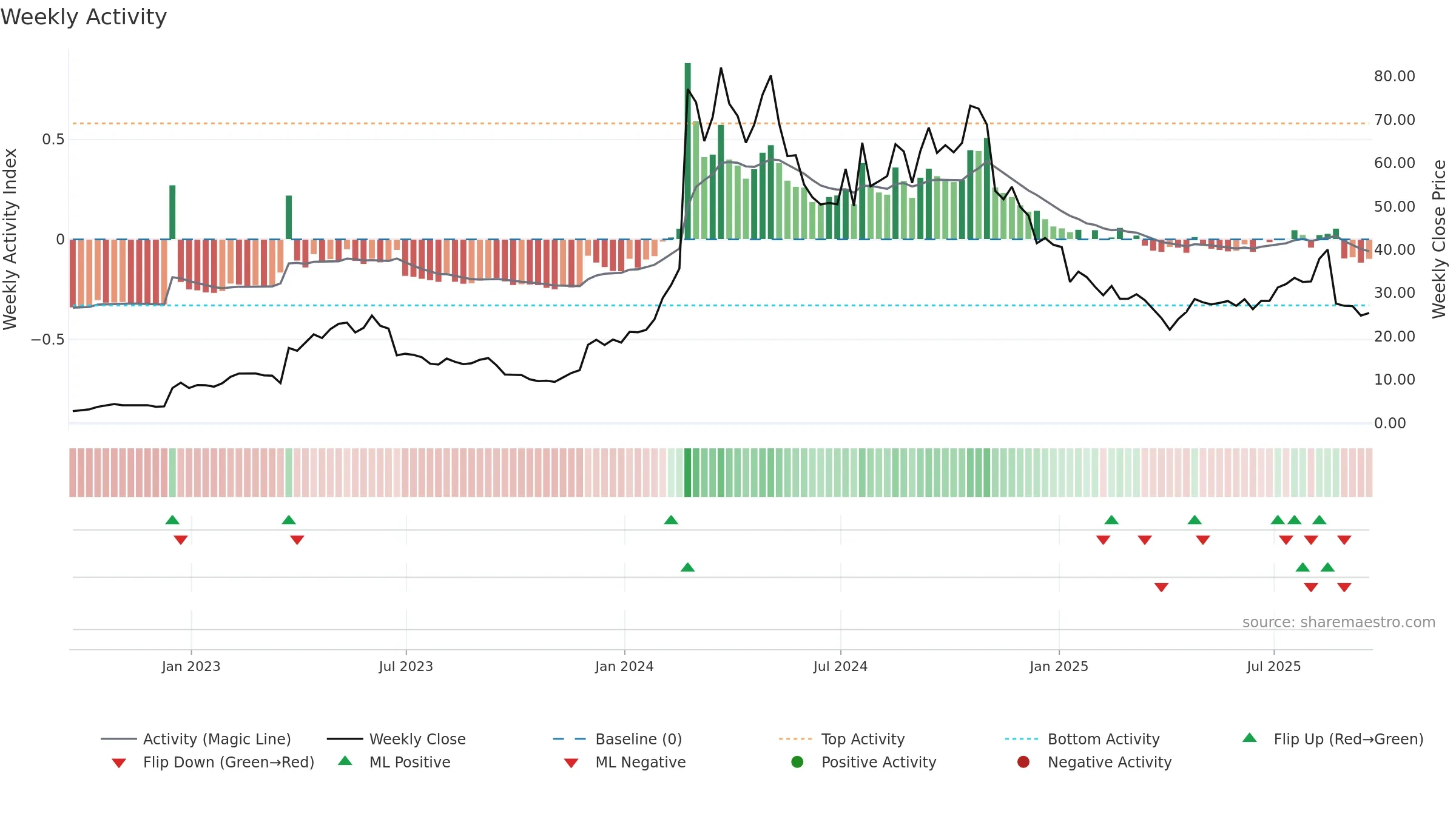The width and height of the screenshot is (1456, 819).
Task: Toggle the Flip Down (Green→Red) legend entry
Action: pyautogui.click(x=213, y=762)
